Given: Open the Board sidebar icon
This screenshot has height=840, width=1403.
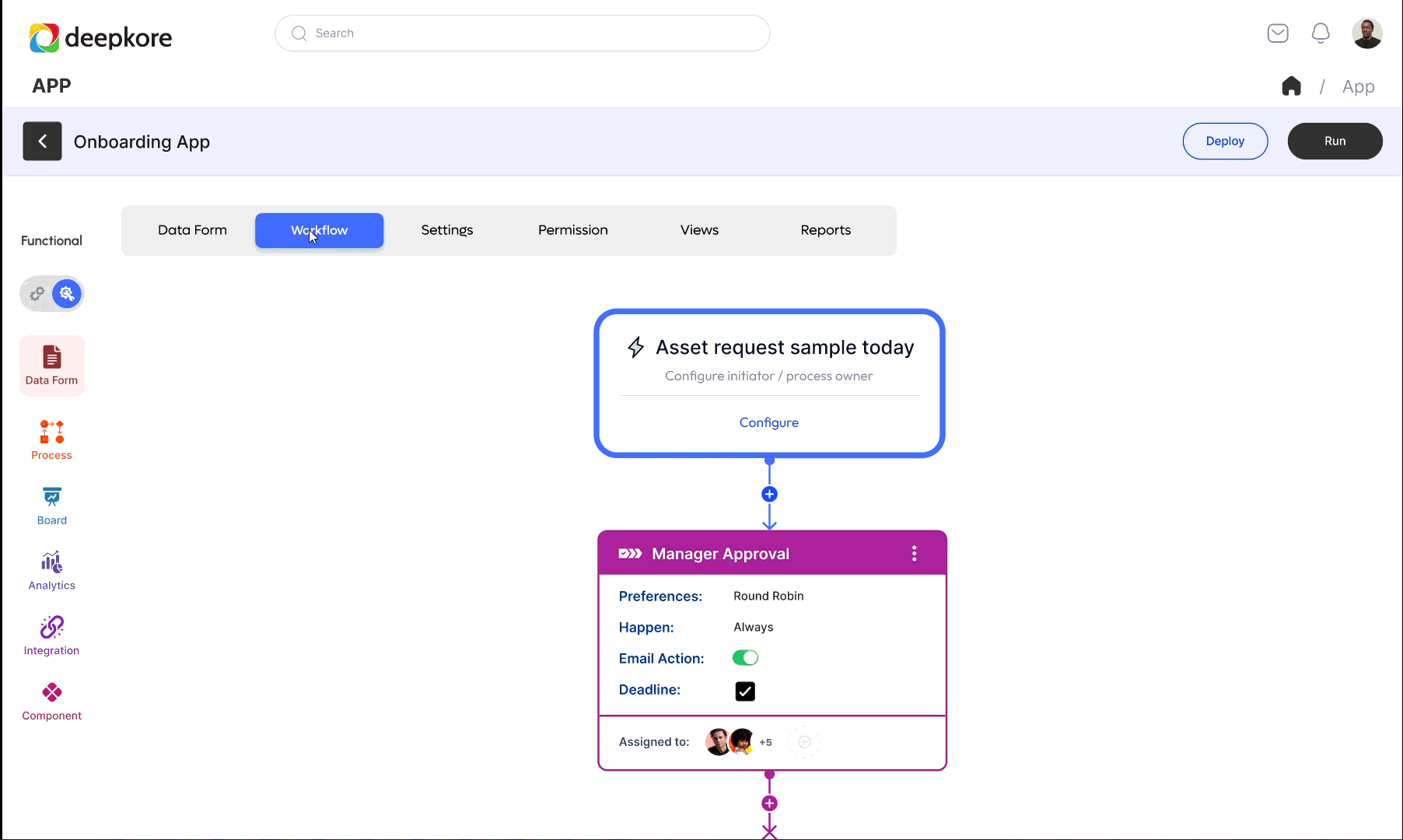Looking at the screenshot, I should [51, 506].
